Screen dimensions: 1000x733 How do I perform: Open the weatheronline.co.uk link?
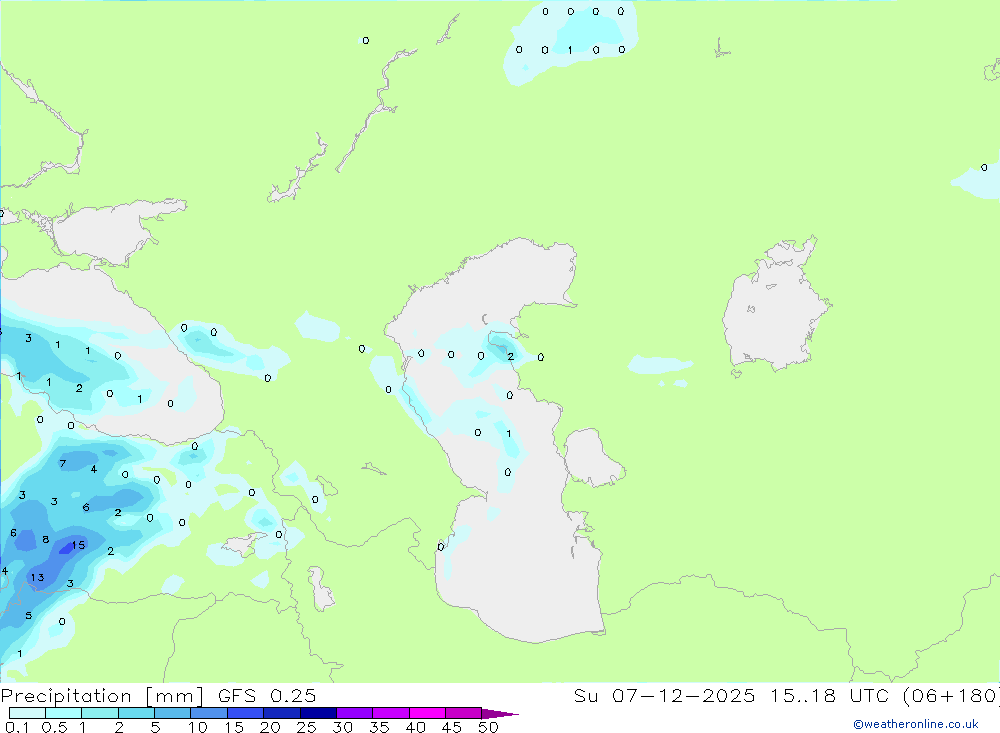click(x=916, y=724)
